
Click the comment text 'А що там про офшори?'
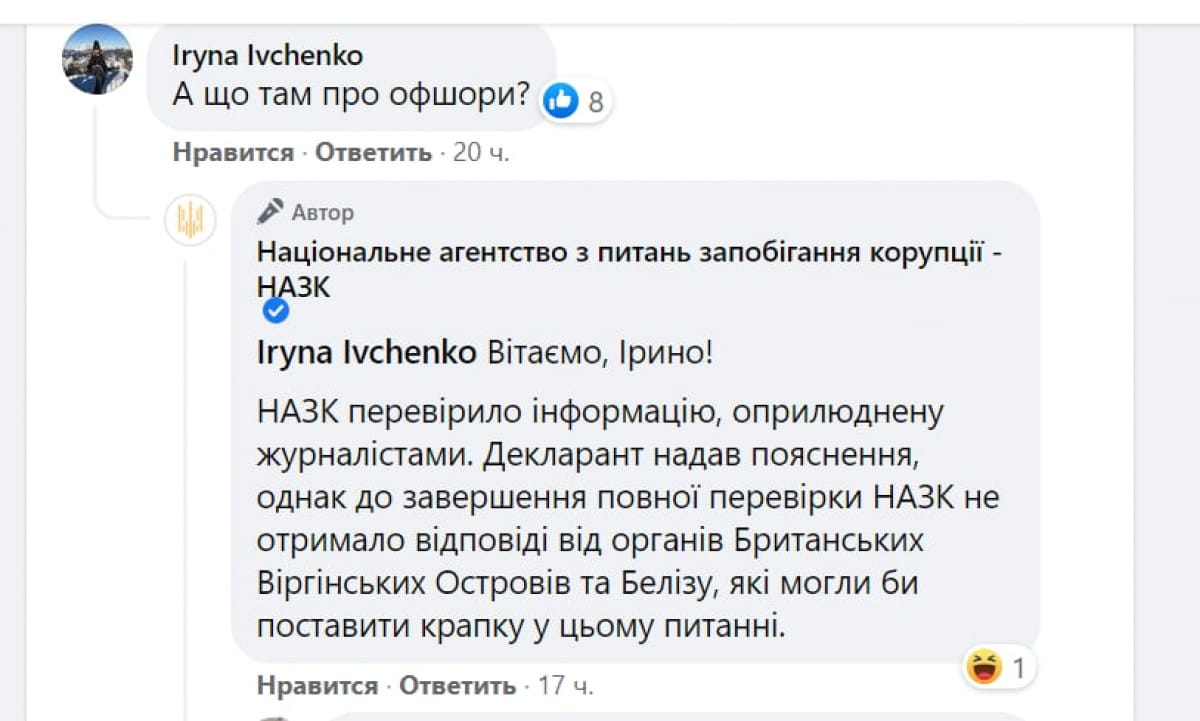351,99
